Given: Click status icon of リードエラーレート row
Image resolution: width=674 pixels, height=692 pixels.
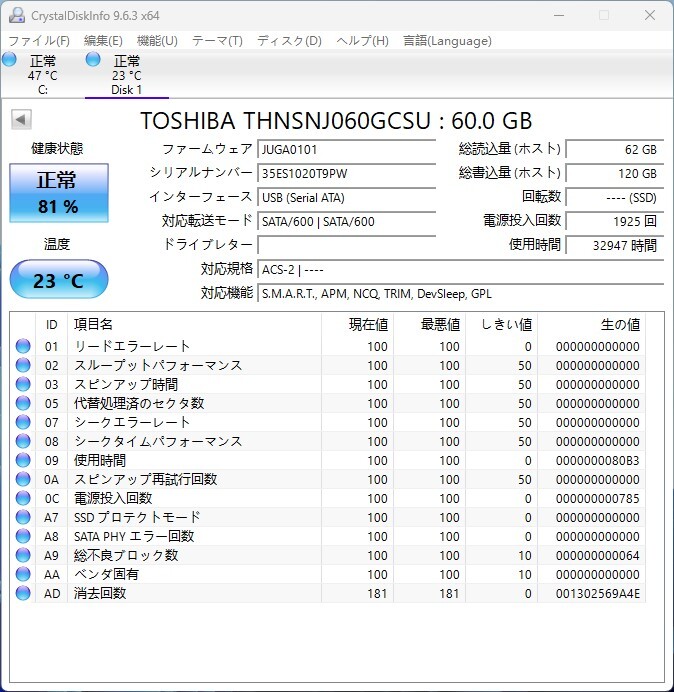Looking at the screenshot, I should (23, 347).
